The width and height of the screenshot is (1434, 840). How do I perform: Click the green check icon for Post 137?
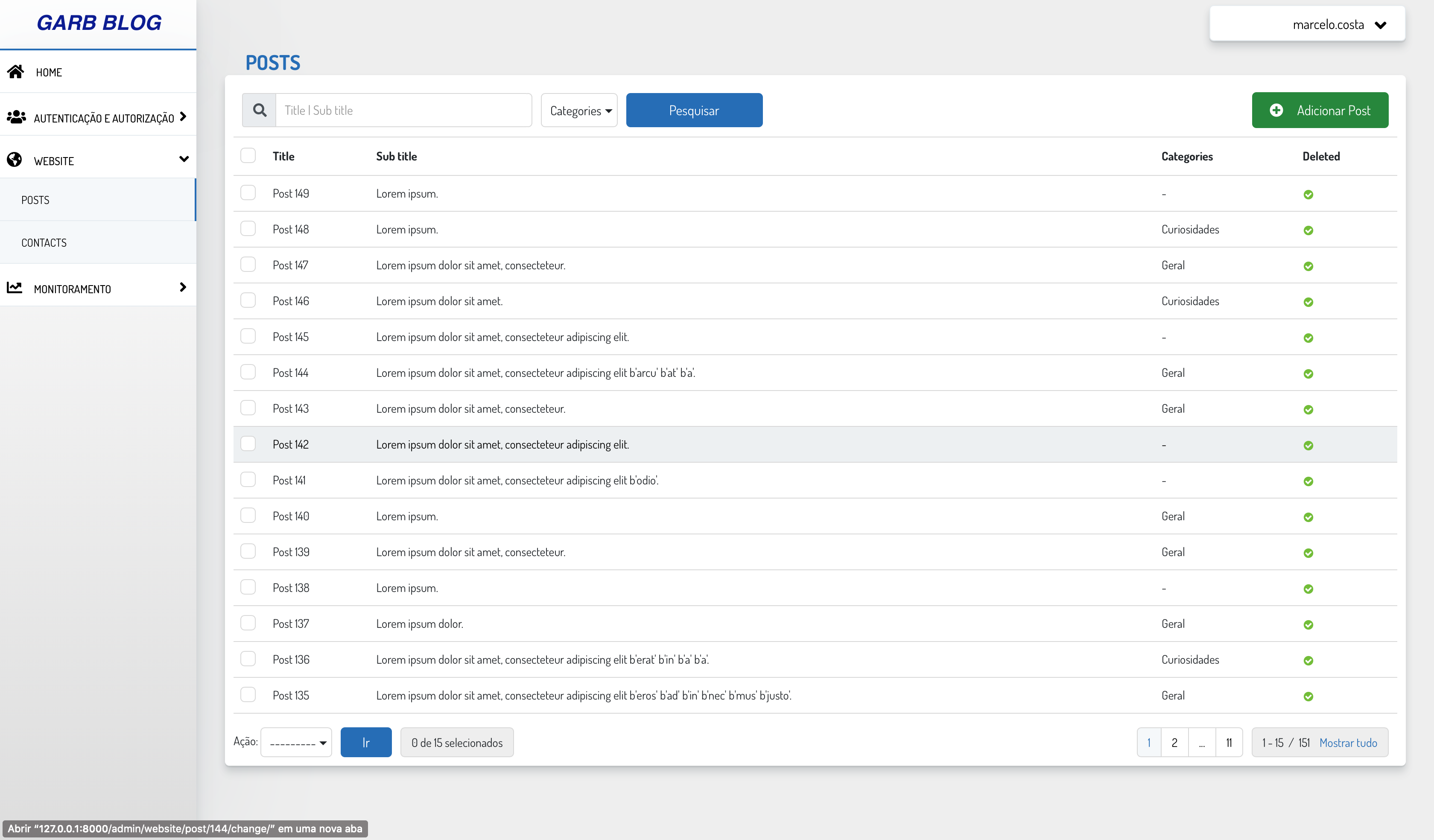[1308, 625]
